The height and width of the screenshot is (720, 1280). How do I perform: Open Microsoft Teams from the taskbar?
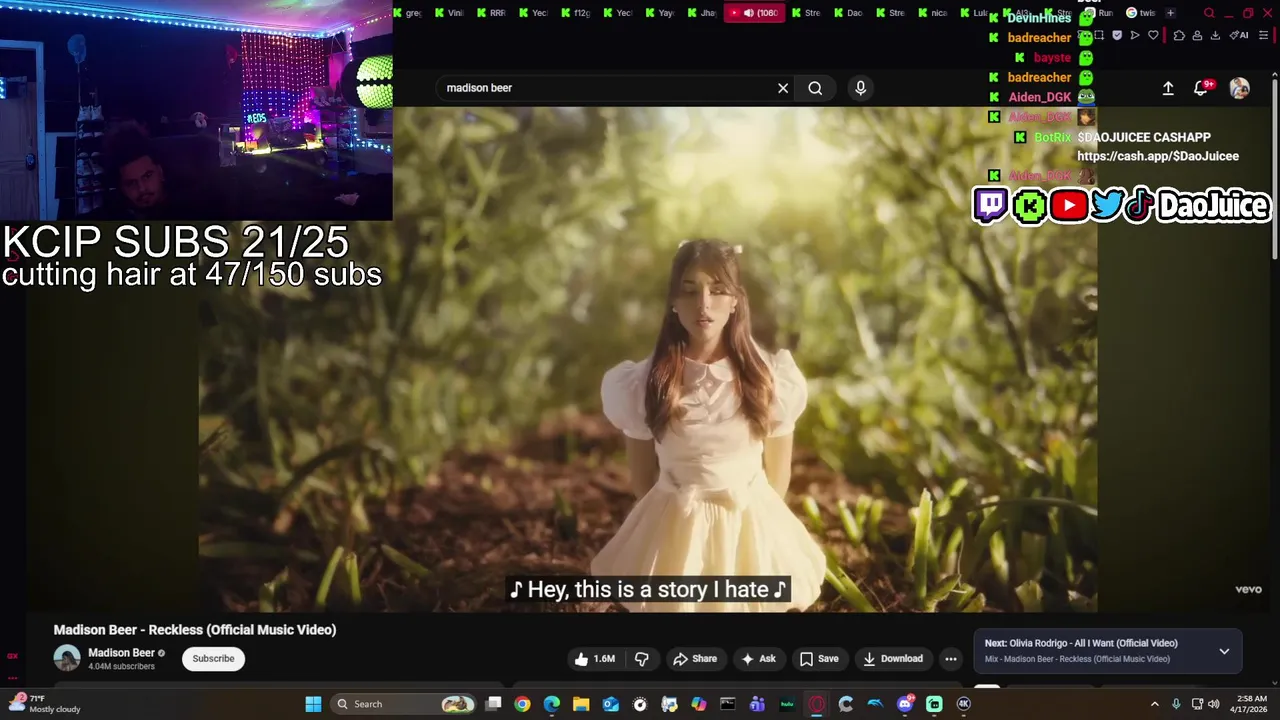pos(757,704)
